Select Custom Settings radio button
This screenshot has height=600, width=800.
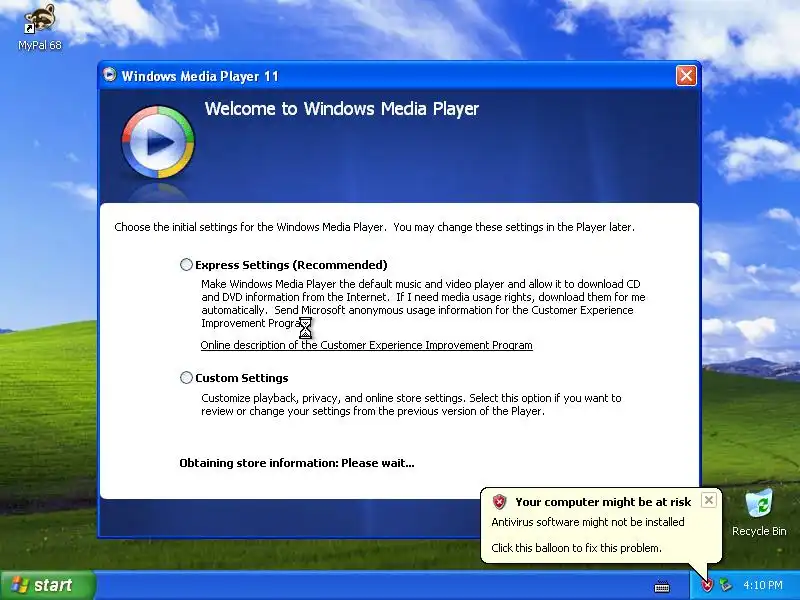coord(186,378)
